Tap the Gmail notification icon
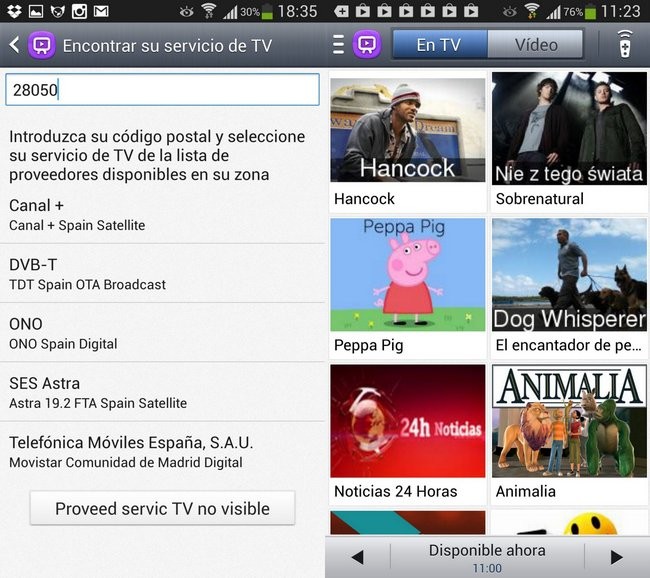 click(x=101, y=11)
